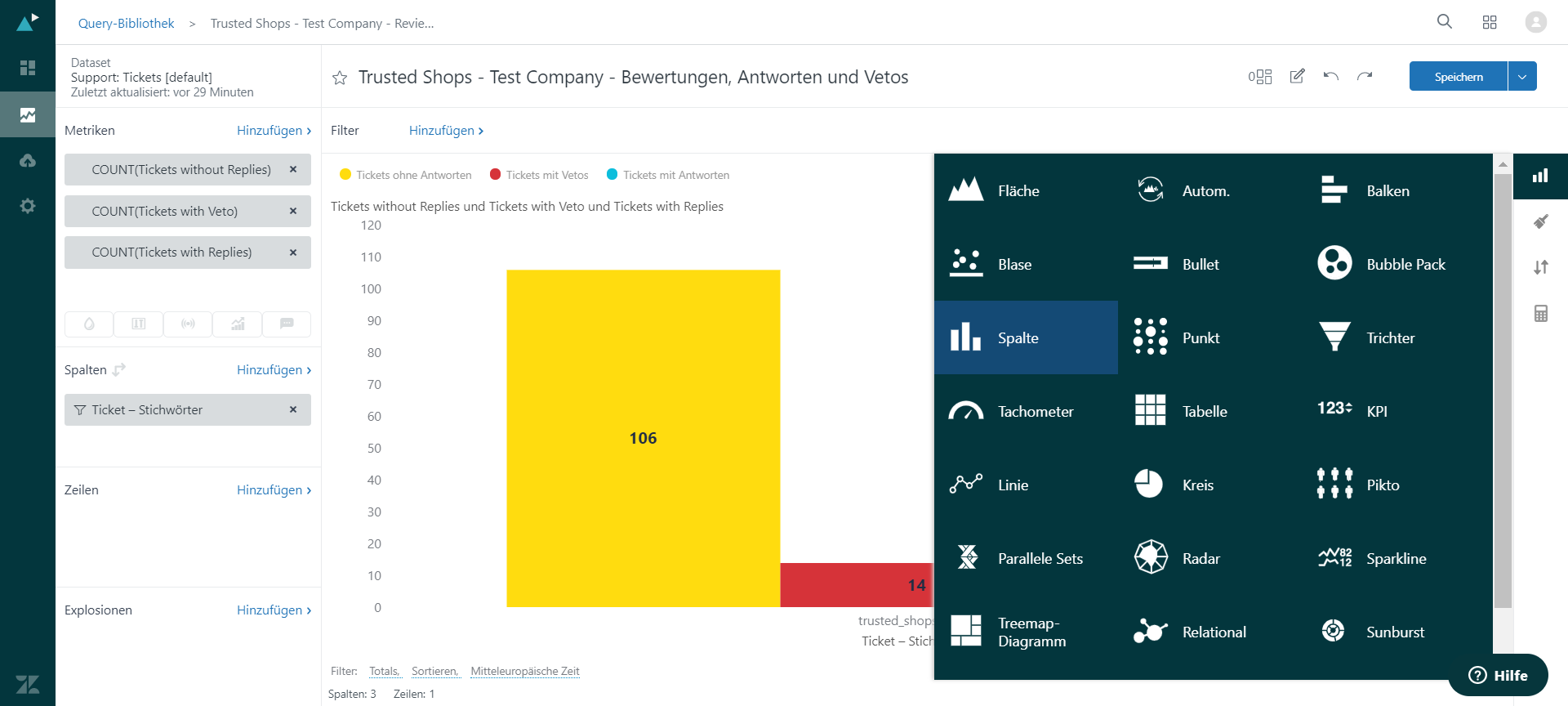This screenshot has width=1568, height=706.
Task: Remove Ticket – Stichwörter column attribute
Action: [x=293, y=409]
